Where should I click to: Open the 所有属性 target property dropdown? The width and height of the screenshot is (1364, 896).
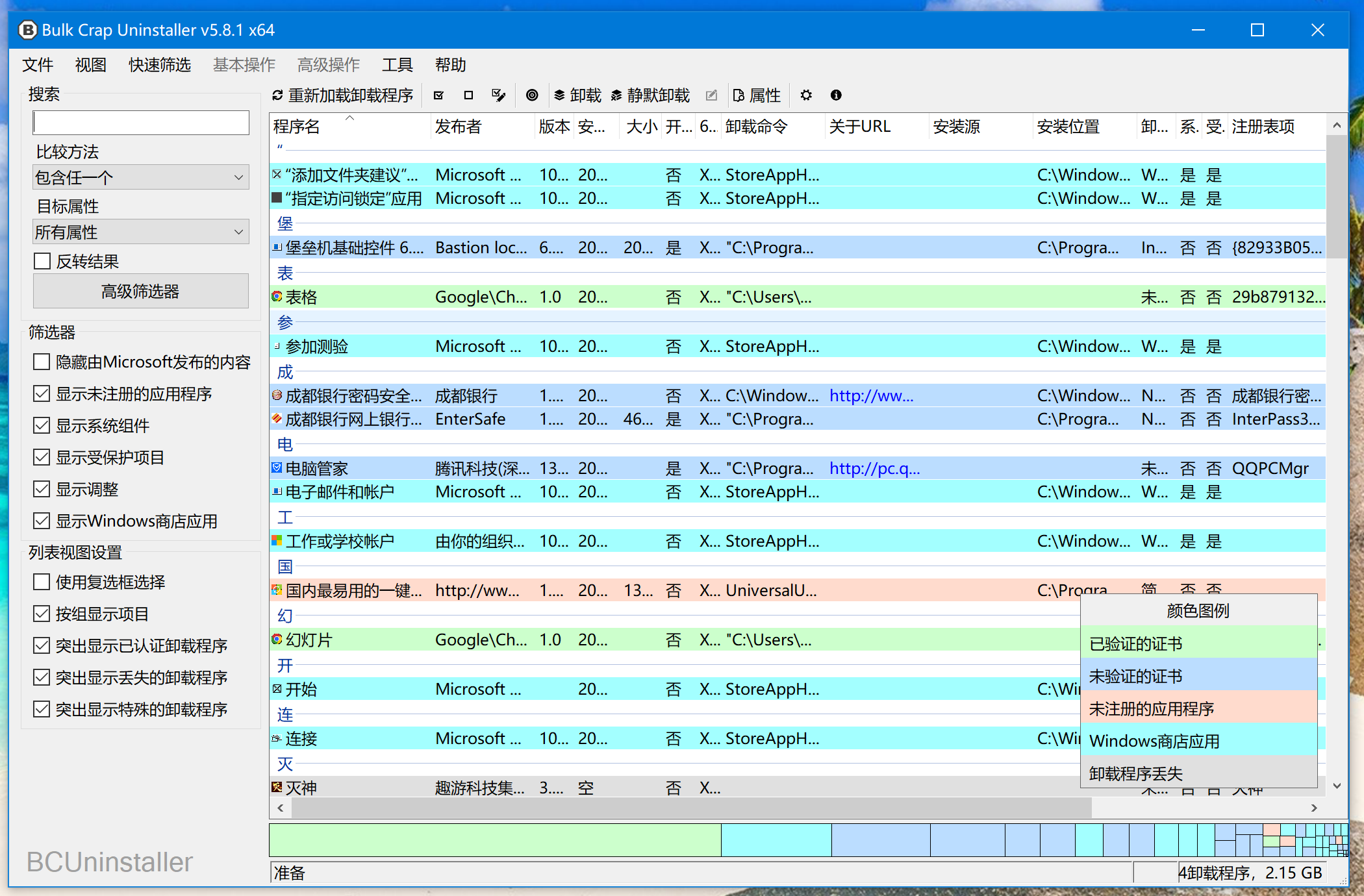click(x=141, y=232)
